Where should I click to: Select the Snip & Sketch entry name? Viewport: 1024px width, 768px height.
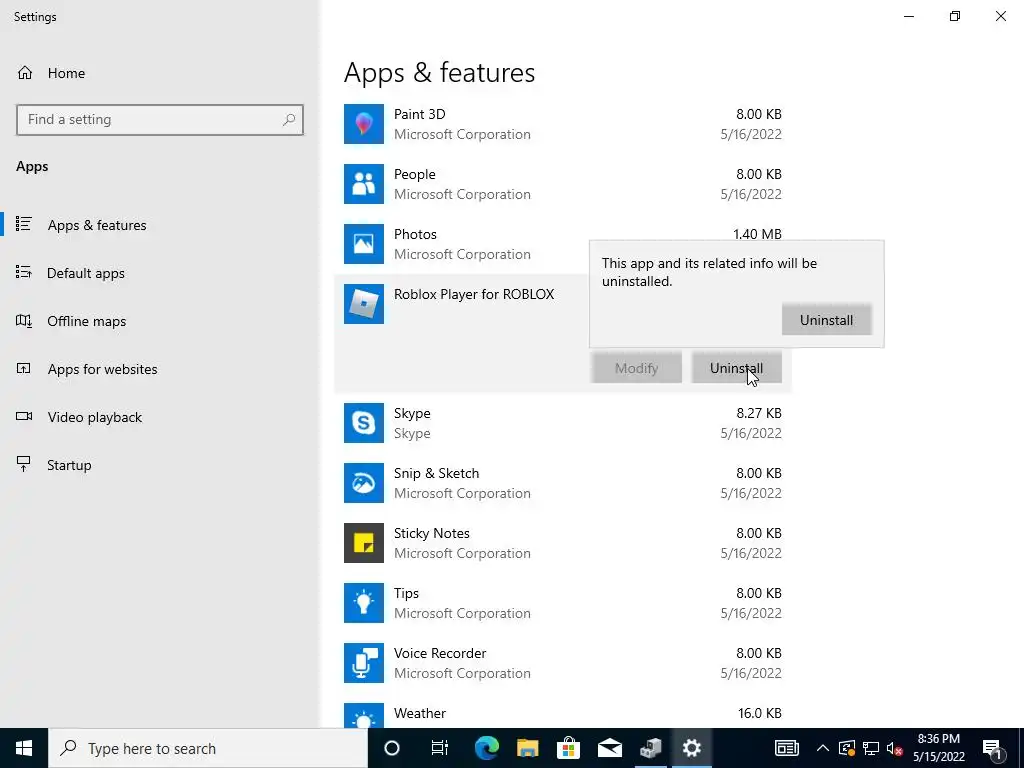coord(436,473)
